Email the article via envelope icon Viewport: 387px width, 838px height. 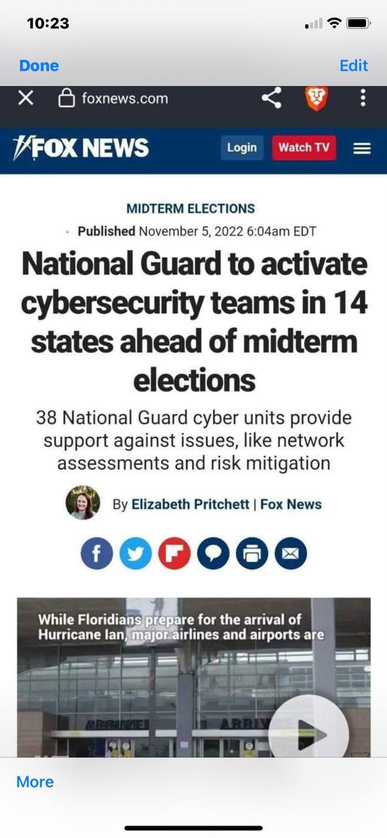290,553
